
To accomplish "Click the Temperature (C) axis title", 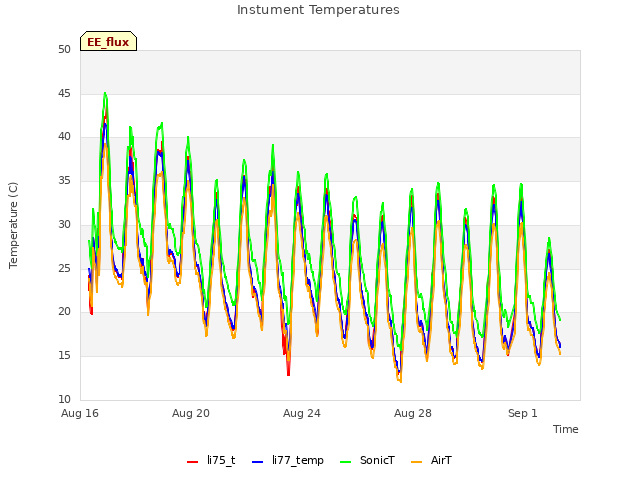I will pyautogui.click(x=13, y=225).
